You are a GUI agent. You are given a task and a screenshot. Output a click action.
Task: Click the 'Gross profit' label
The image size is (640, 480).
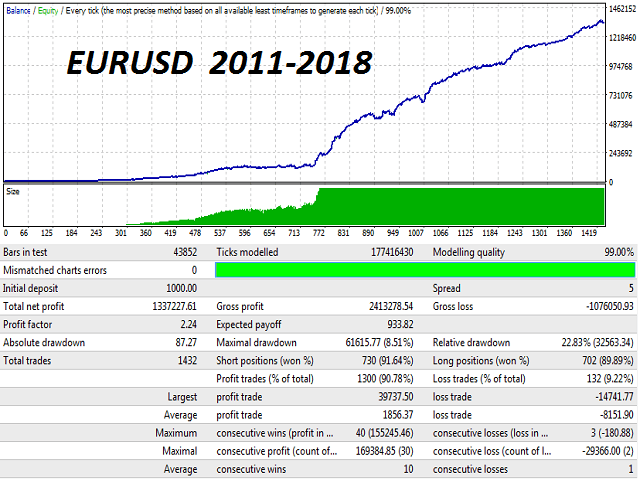240,307
